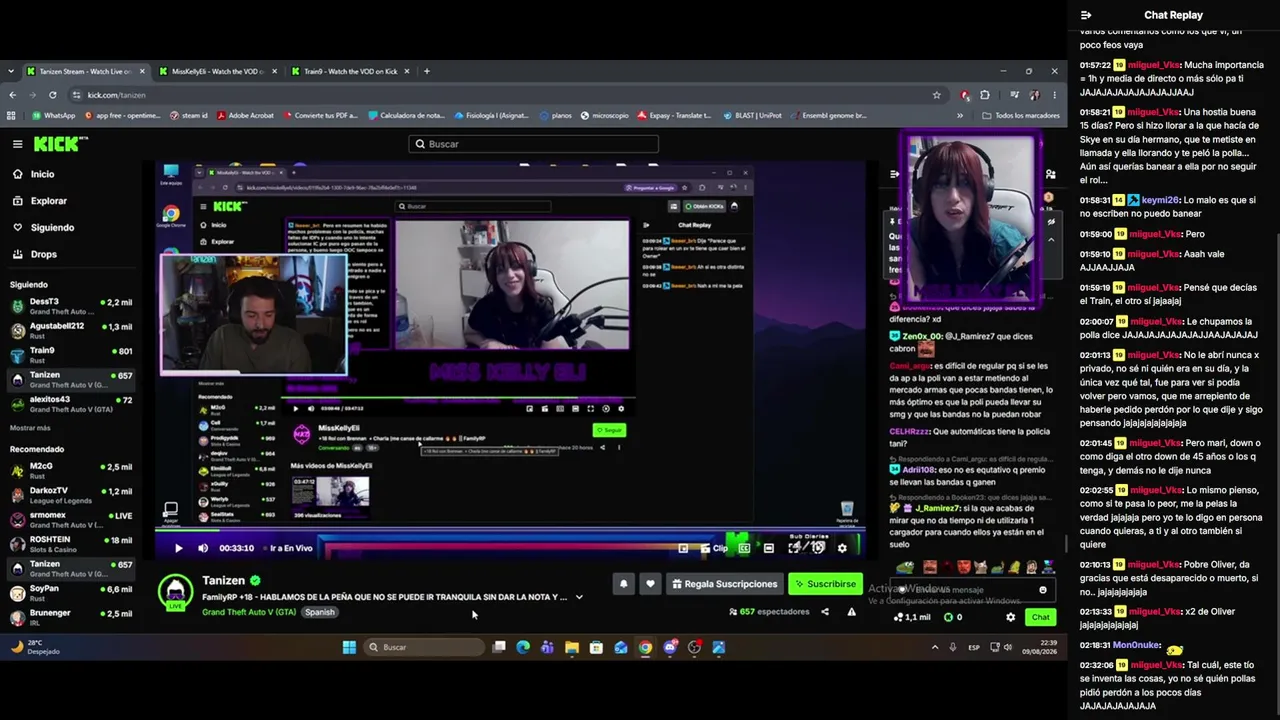Open File Explorer from the taskbar

tap(572, 647)
